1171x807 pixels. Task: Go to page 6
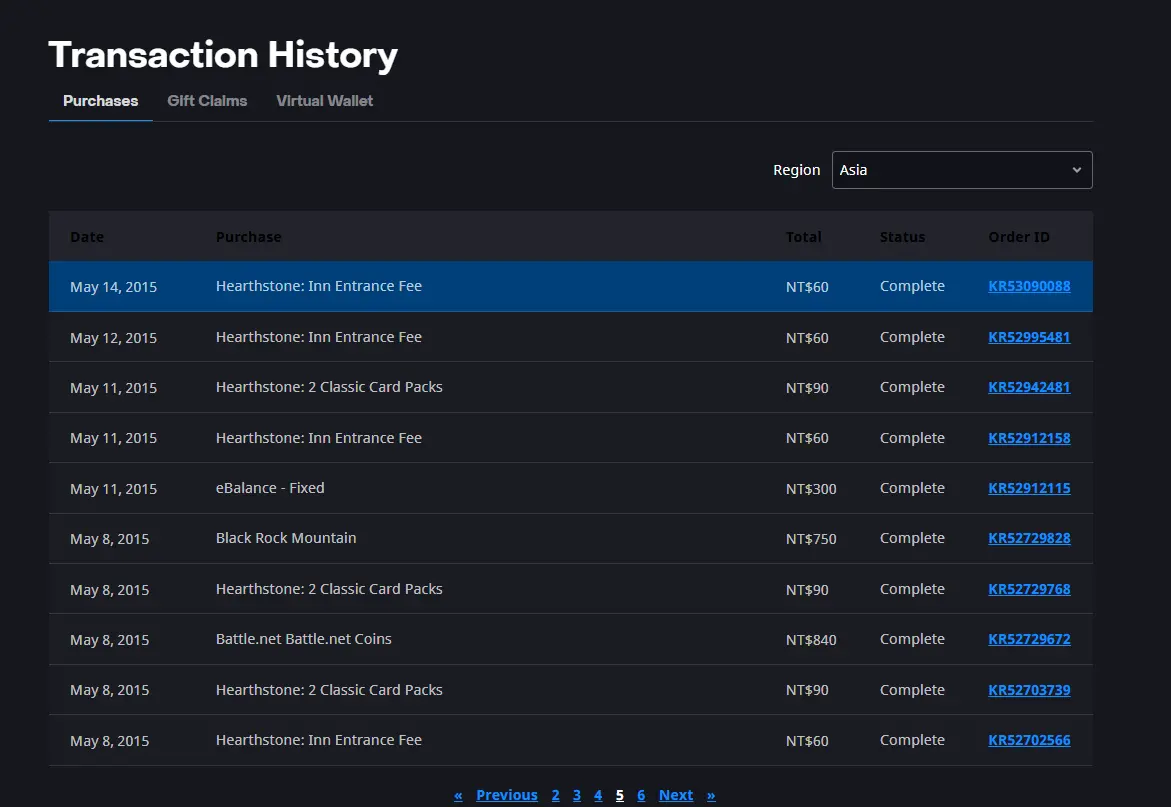(x=641, y=795)
